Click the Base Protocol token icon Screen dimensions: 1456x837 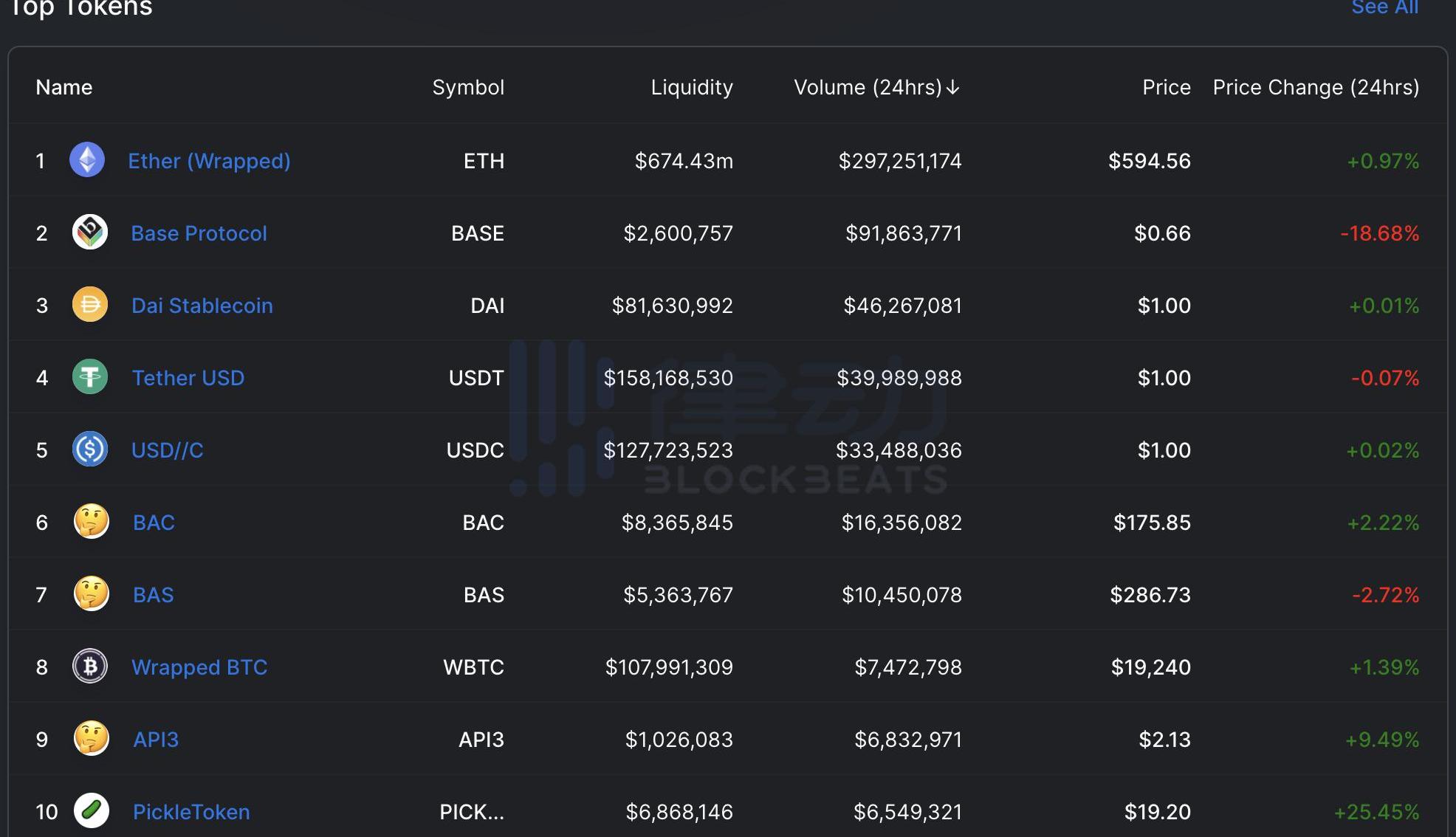[90, 232]
